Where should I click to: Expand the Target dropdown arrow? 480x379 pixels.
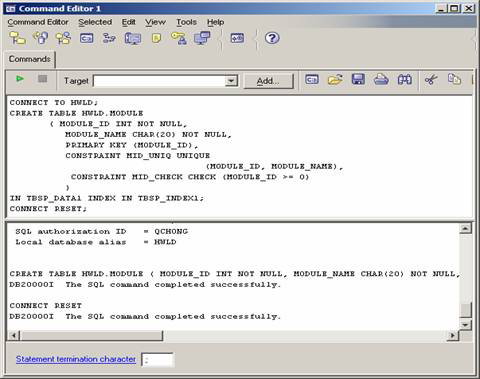tap(231, 81)
